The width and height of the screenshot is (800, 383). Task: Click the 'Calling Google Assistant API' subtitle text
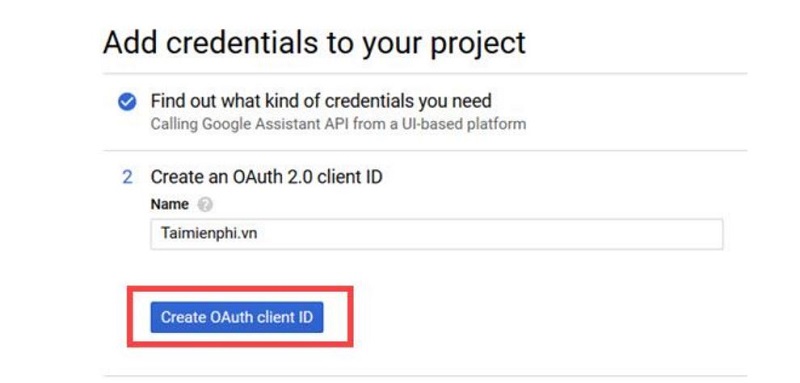coord(338,124)
